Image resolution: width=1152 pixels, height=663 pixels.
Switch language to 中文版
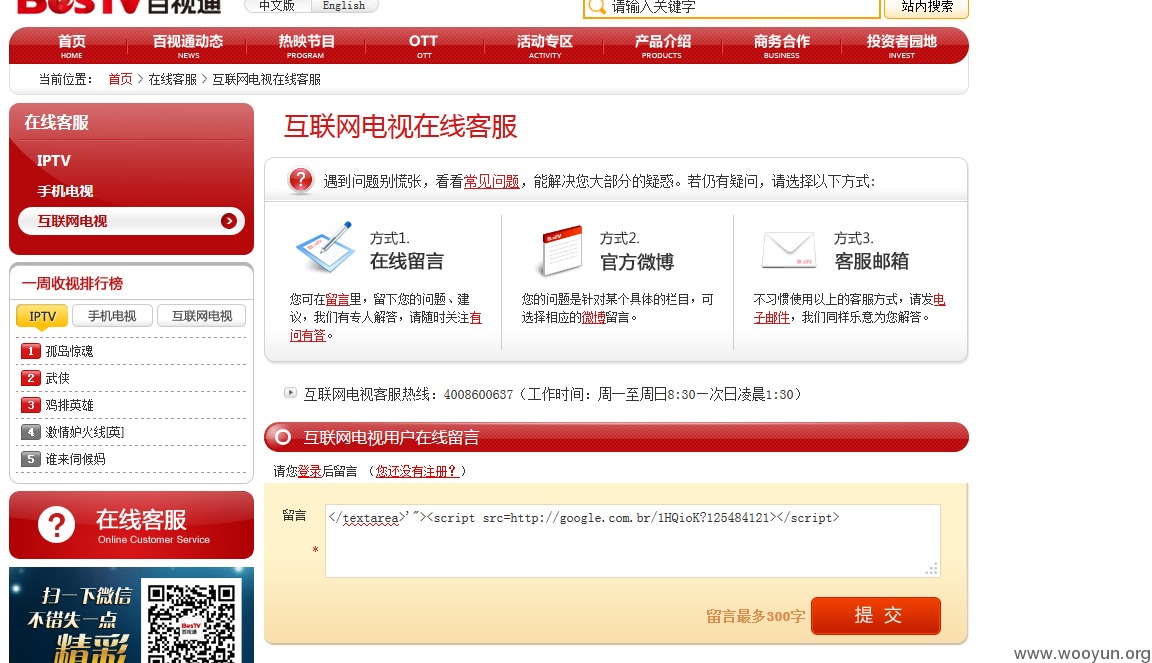pyautogui.click(x=277, y=6)
